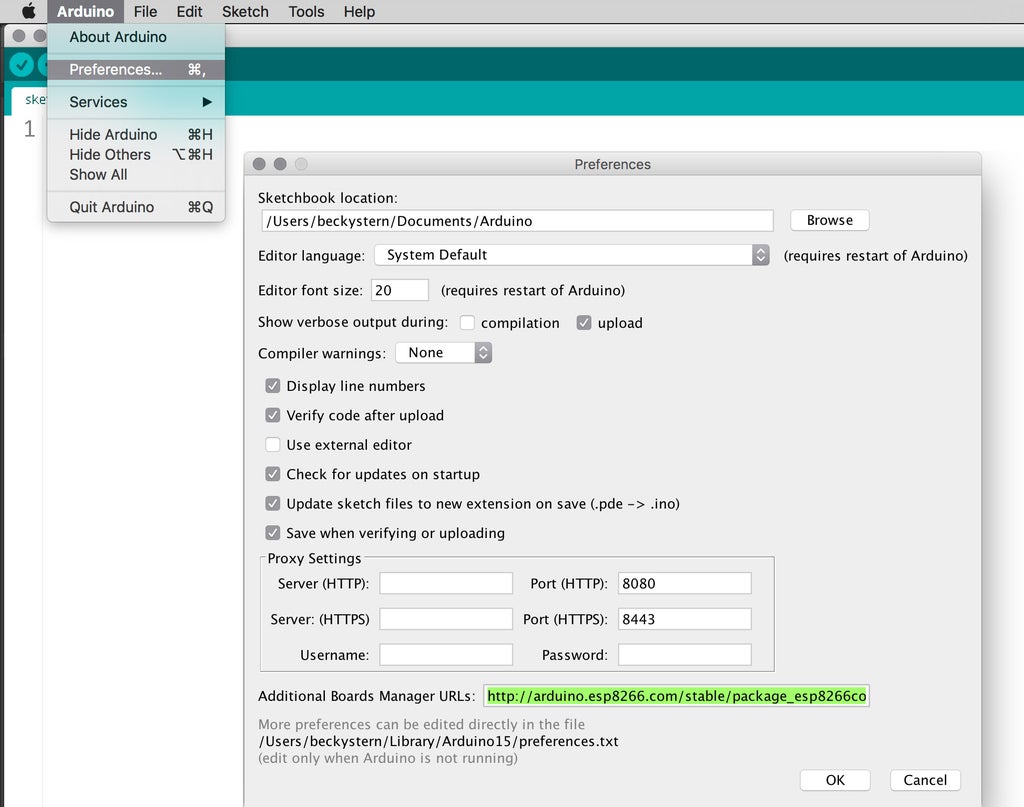This screenshot has height=807, width=1024.
Task: Choose Hide Others menu entry
Action: click(136, 155)
